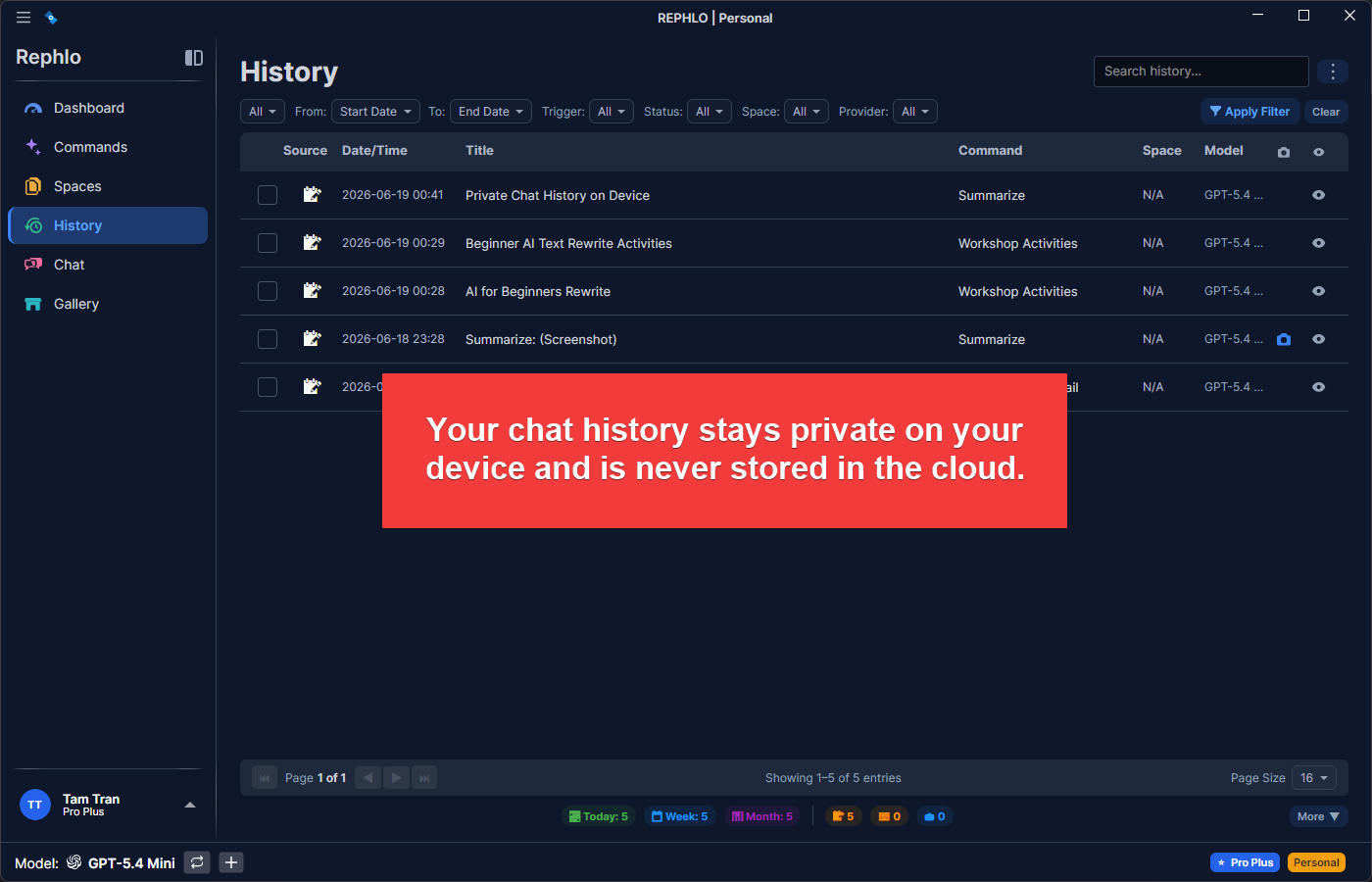Switch to the Chat section
Screen dimensions: 1372x882
pos(108,265)
